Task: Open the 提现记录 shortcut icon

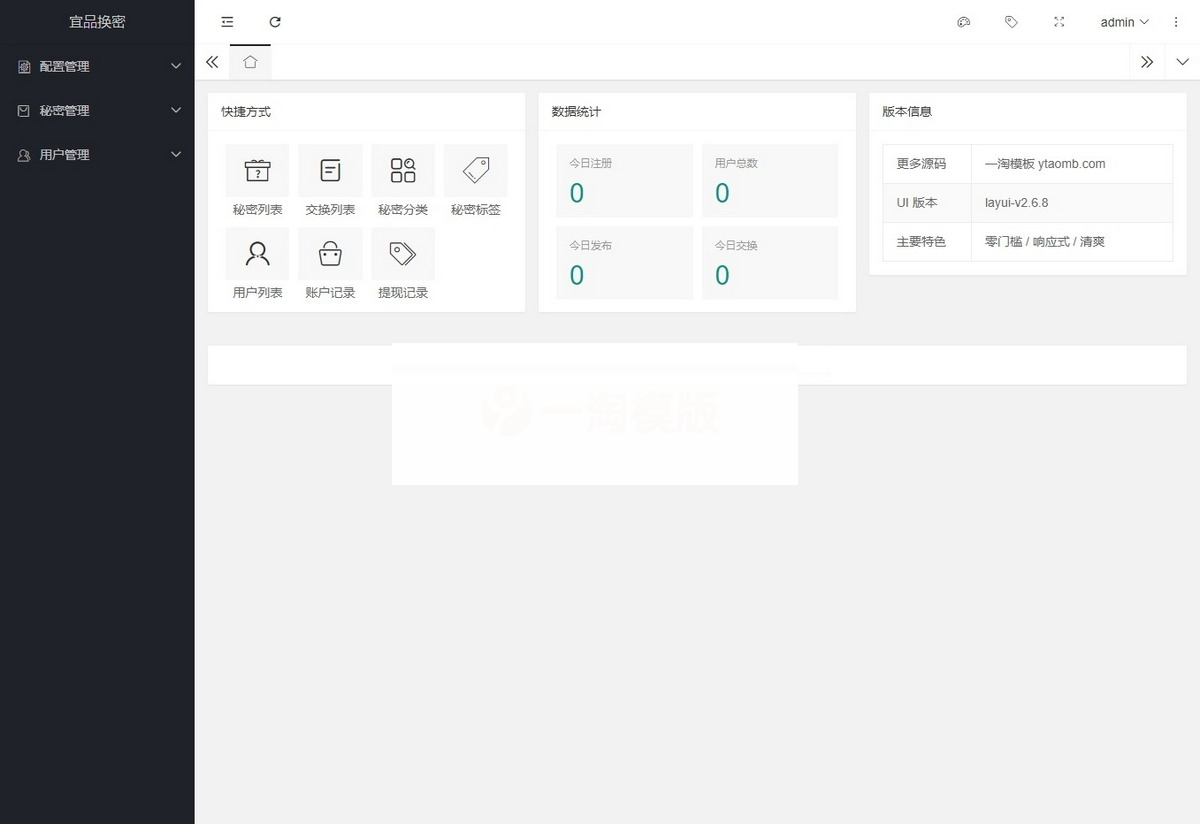Action: pos(403,254)
